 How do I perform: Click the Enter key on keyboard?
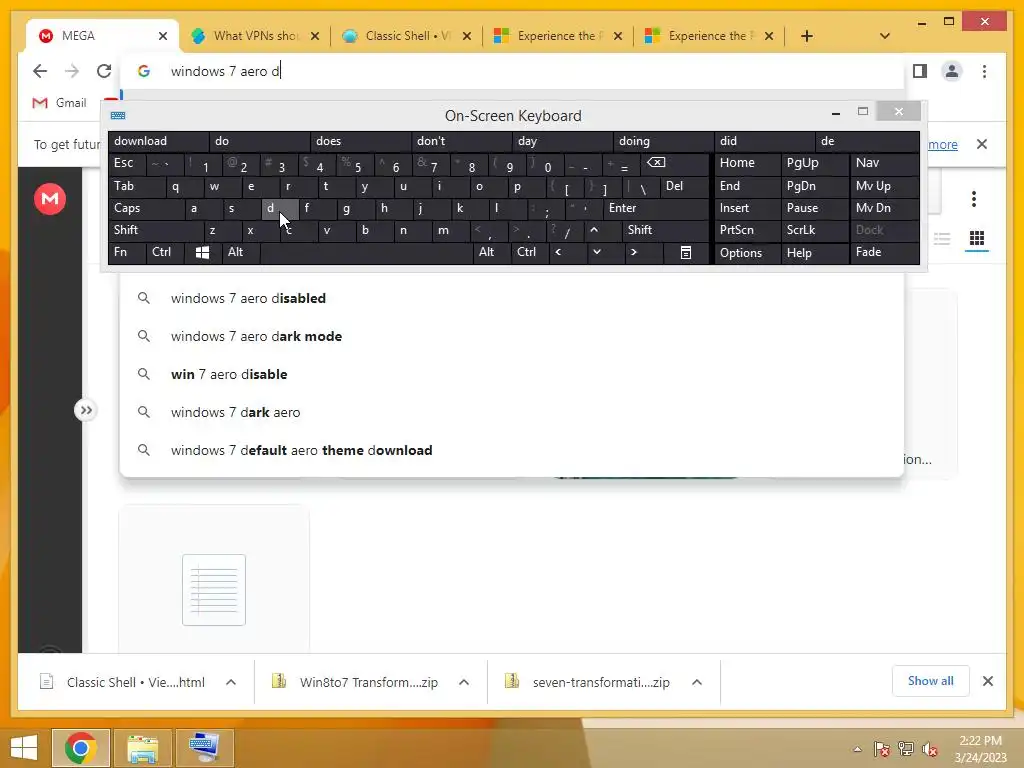656,208
